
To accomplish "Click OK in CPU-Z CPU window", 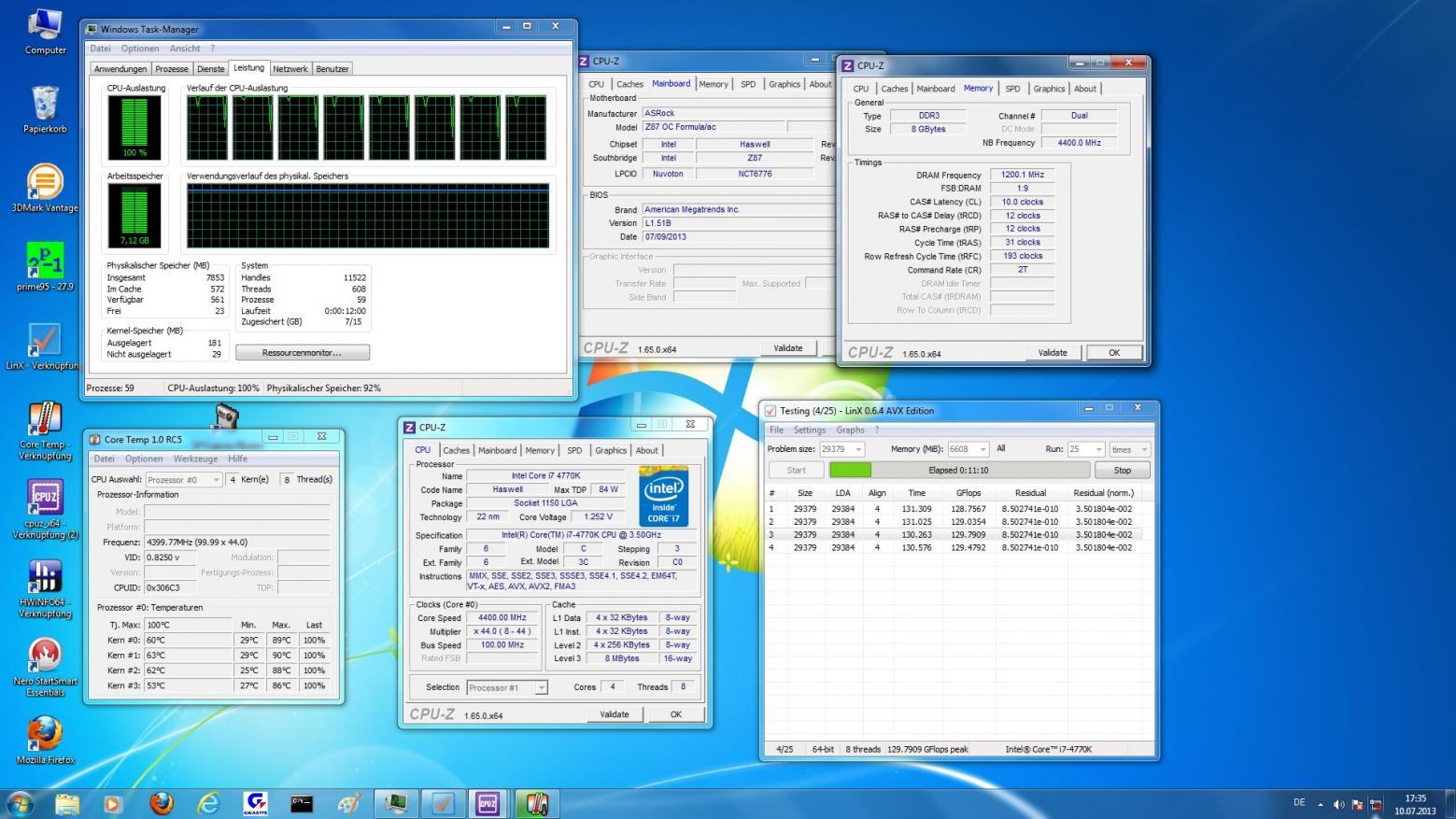I will click(x=676, y=714).
